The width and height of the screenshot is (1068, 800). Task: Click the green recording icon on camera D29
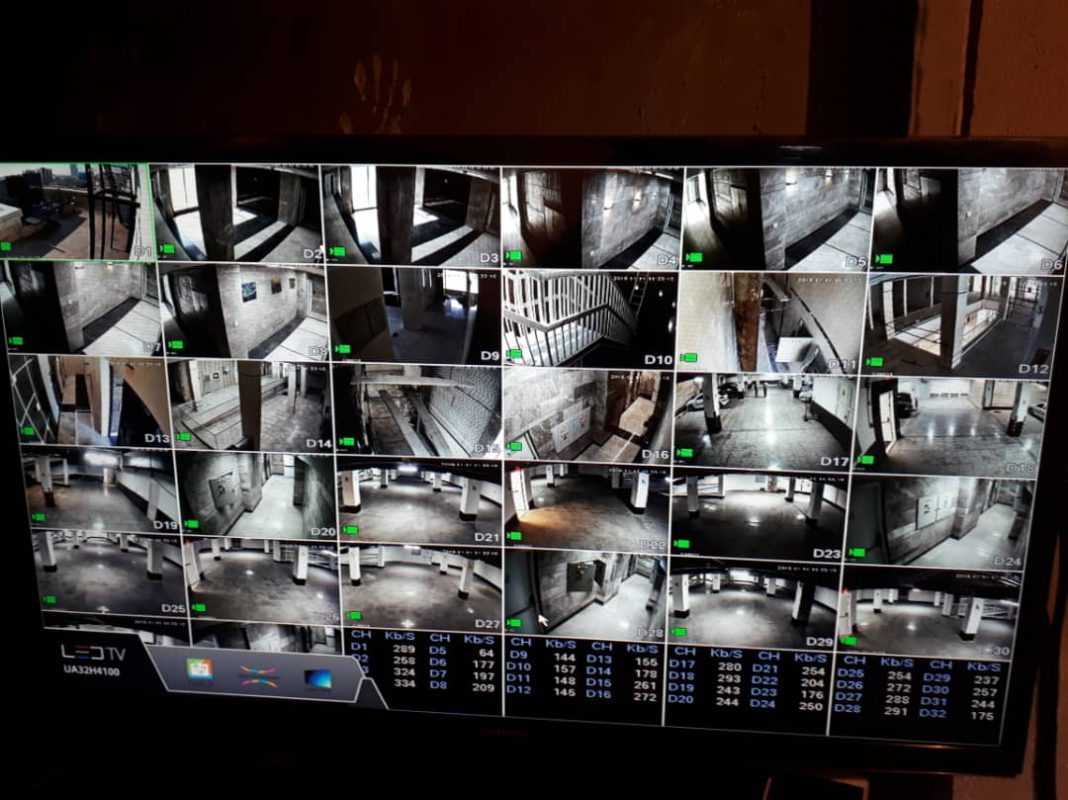(681, 632)
